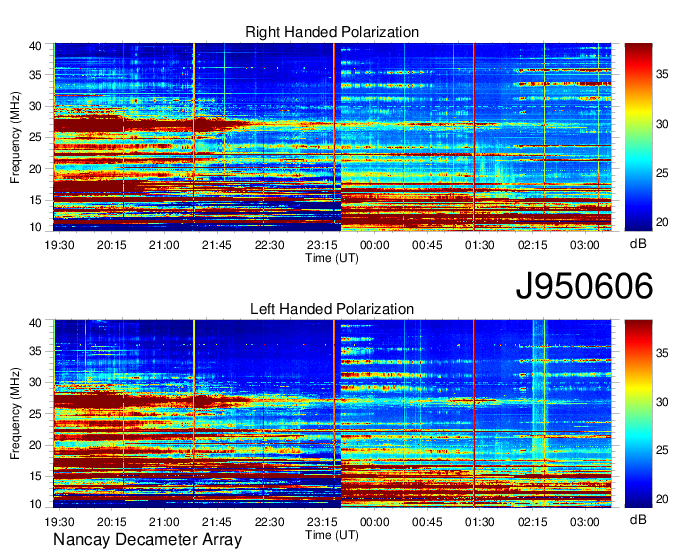
Task: Click the 00:00 time tick under Left Handed plot
Action: pos(374,522)
